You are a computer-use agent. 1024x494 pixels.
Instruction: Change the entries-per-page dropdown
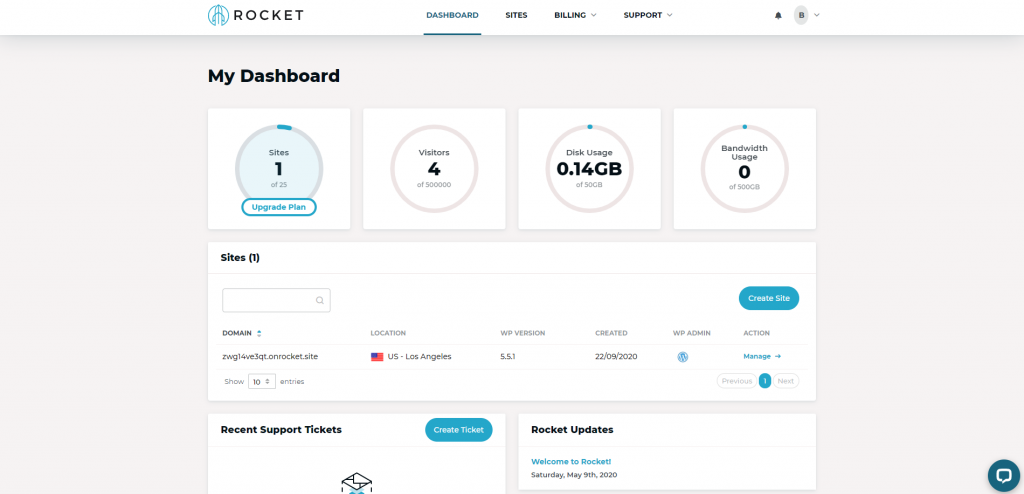pyautogui.click(x=262, y=382)
